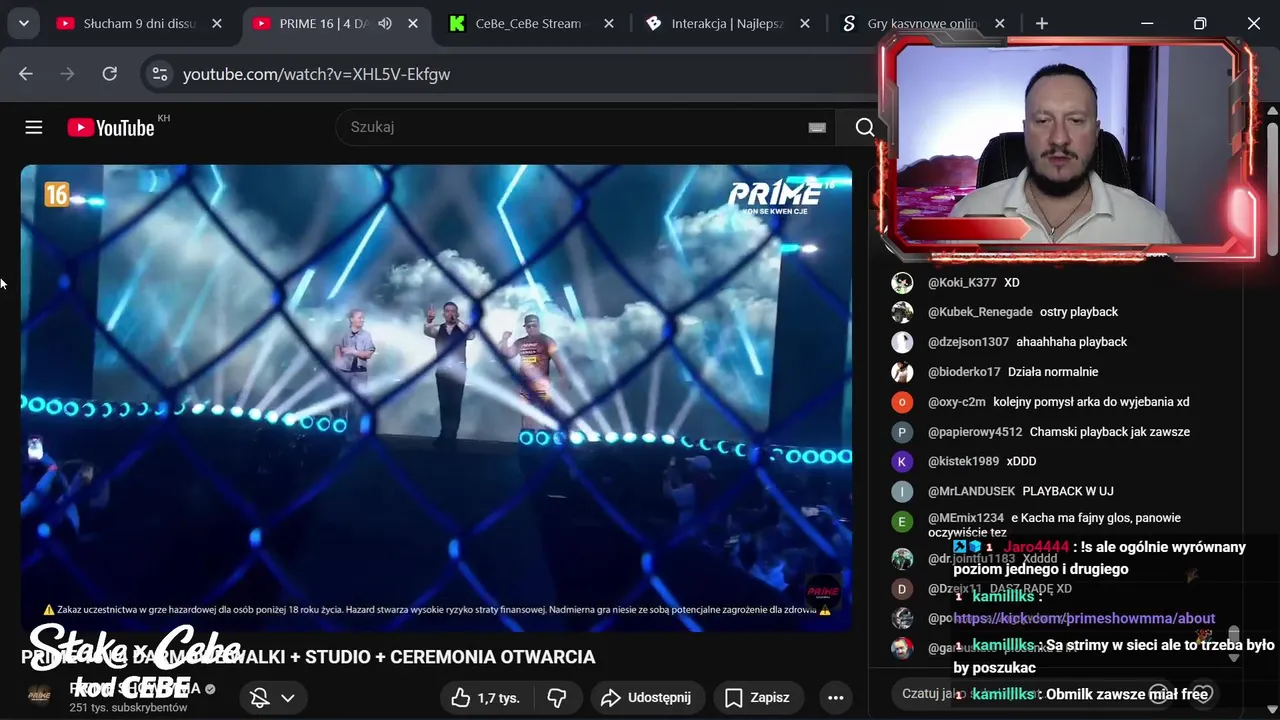The height and width of the screenshot is (720, 1280).
Task: Dislike the video
Action: pos(557,697)
